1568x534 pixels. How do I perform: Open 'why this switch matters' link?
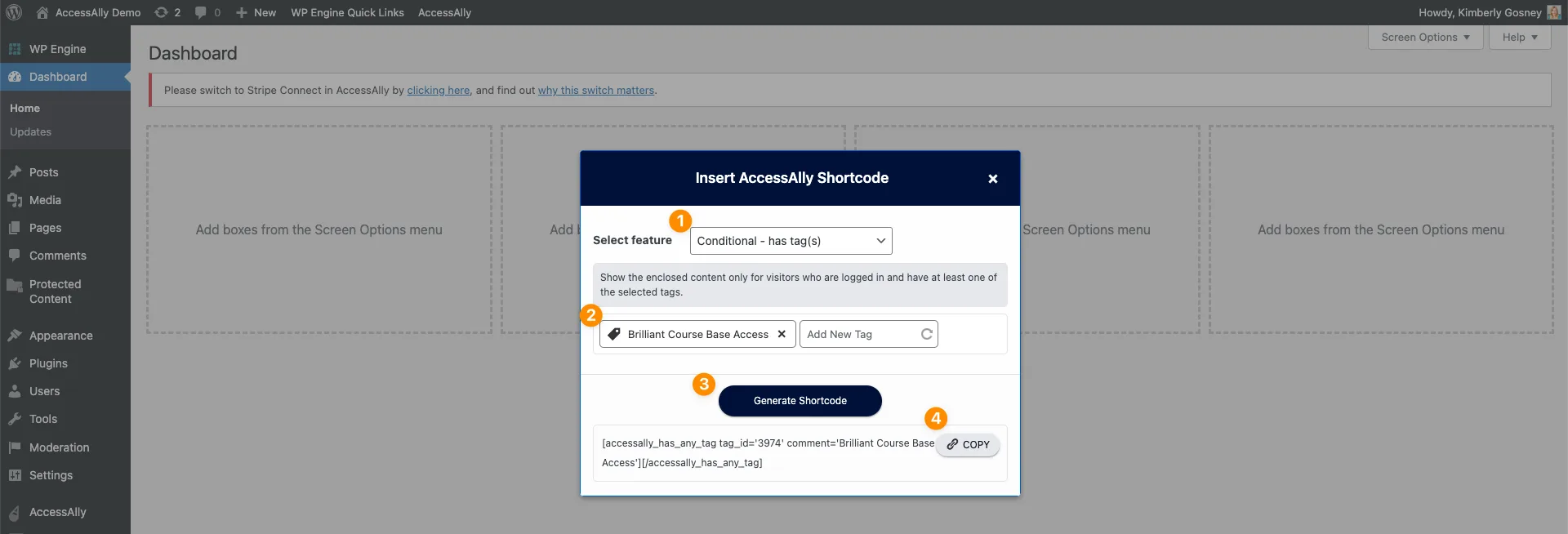(596, 90)
